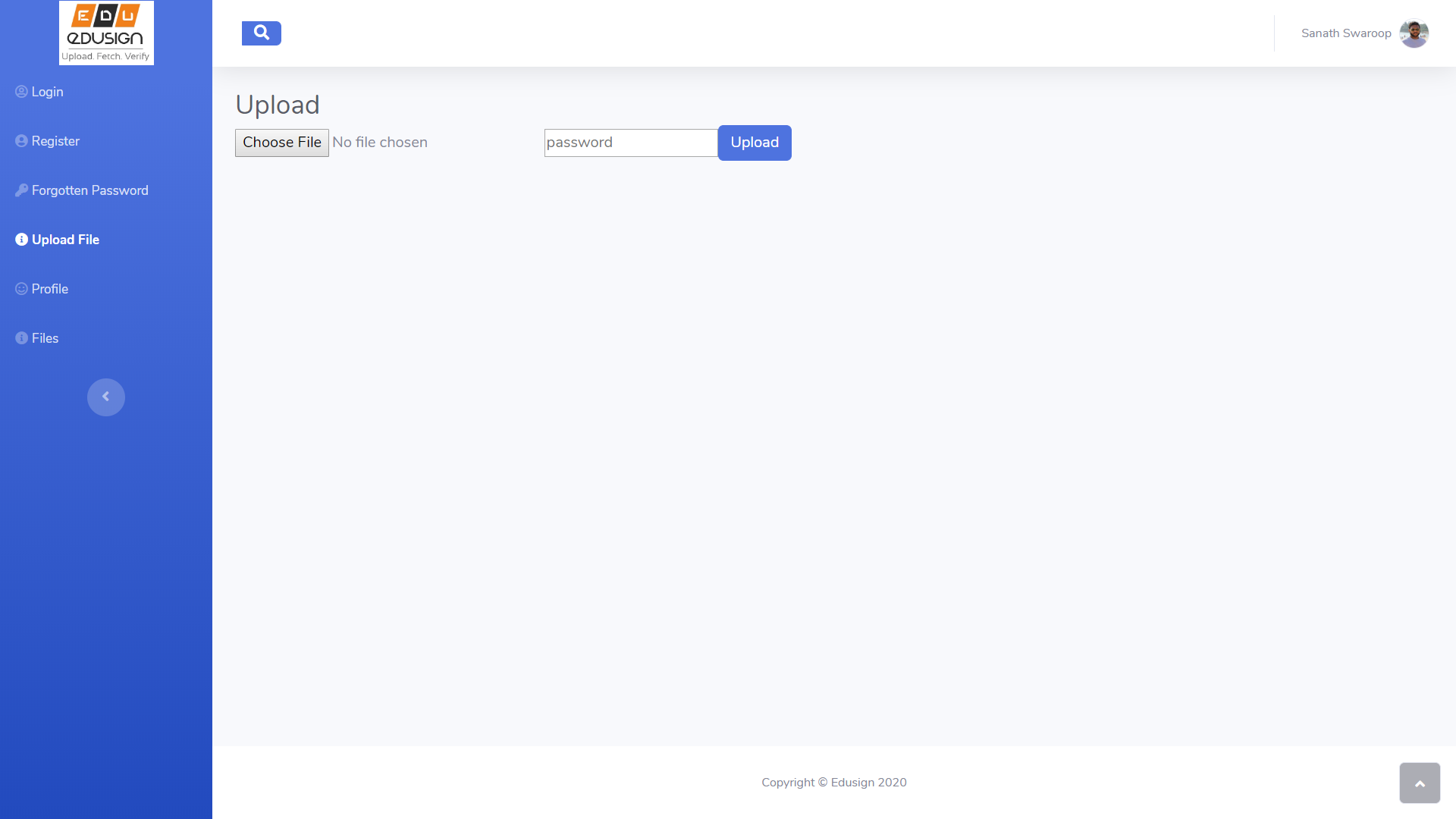Click the smiley icon beside Profile
Screen dimensions: 1456x819
tap(21, 289)
